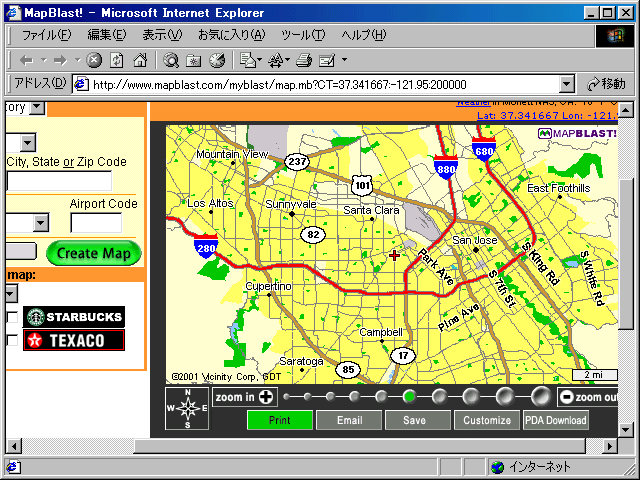The width and height of the screenshot is (640, 480).
Task: Enable the Starbucks checkbox
Action: pos(12,317)
